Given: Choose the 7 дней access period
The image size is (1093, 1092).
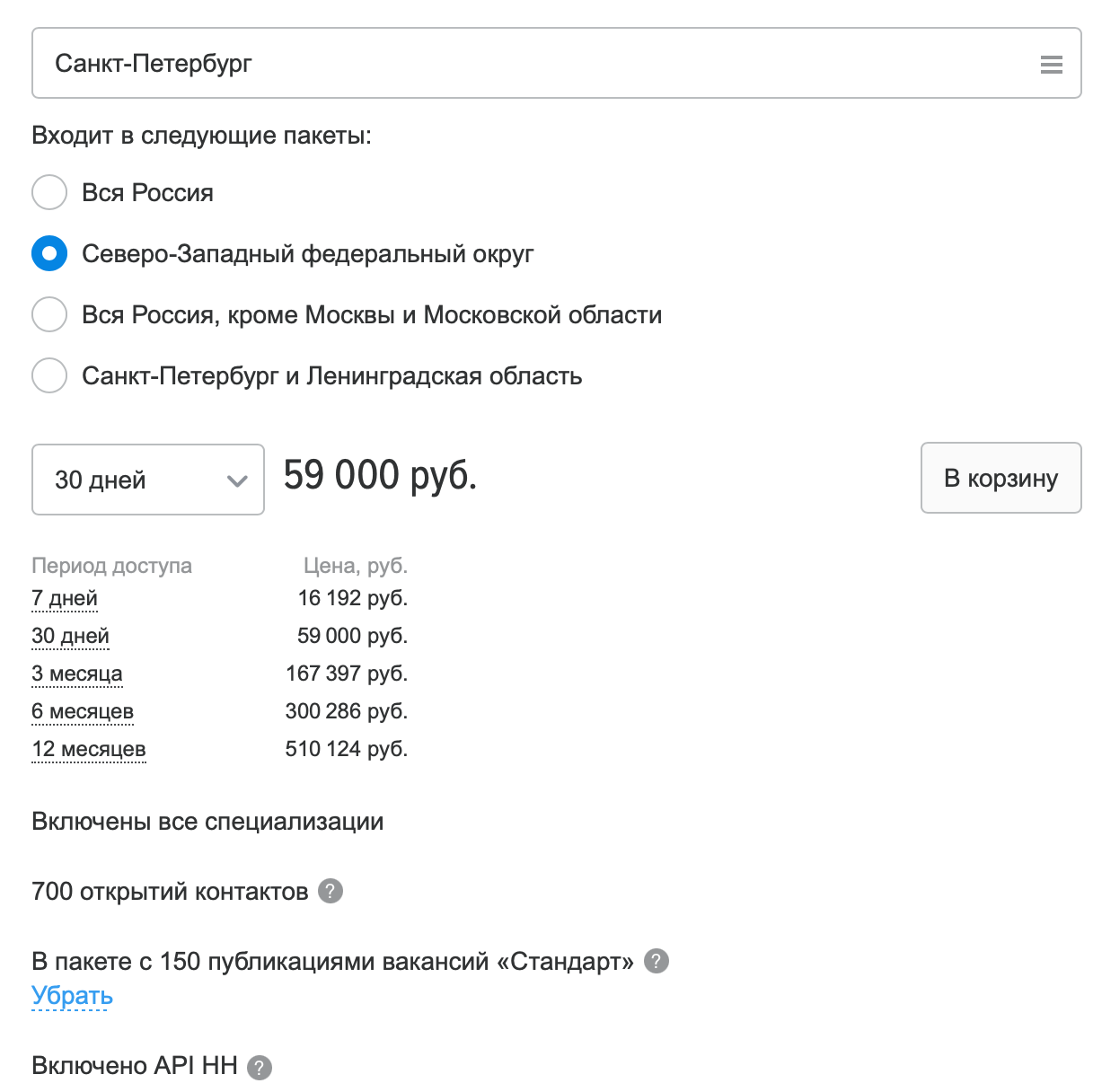Looking at the screenshot, I should click(x=65, y=598).
